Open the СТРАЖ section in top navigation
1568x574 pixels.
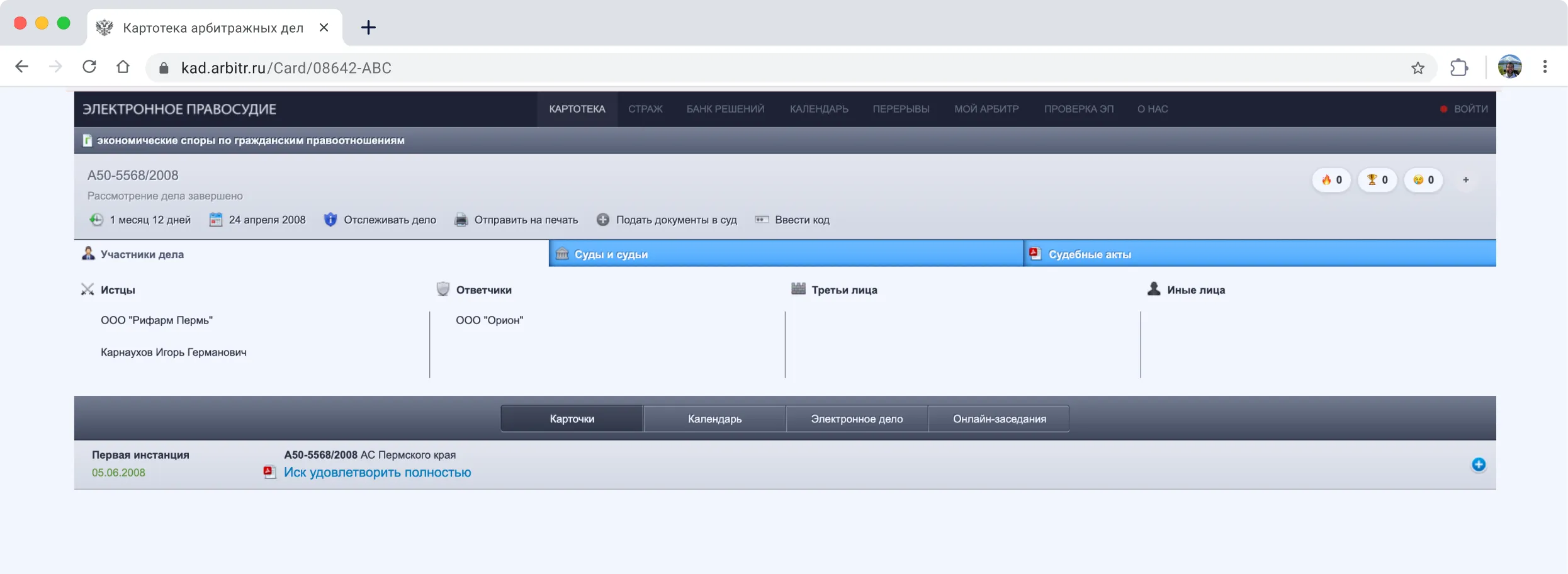[x=645, y=108]
